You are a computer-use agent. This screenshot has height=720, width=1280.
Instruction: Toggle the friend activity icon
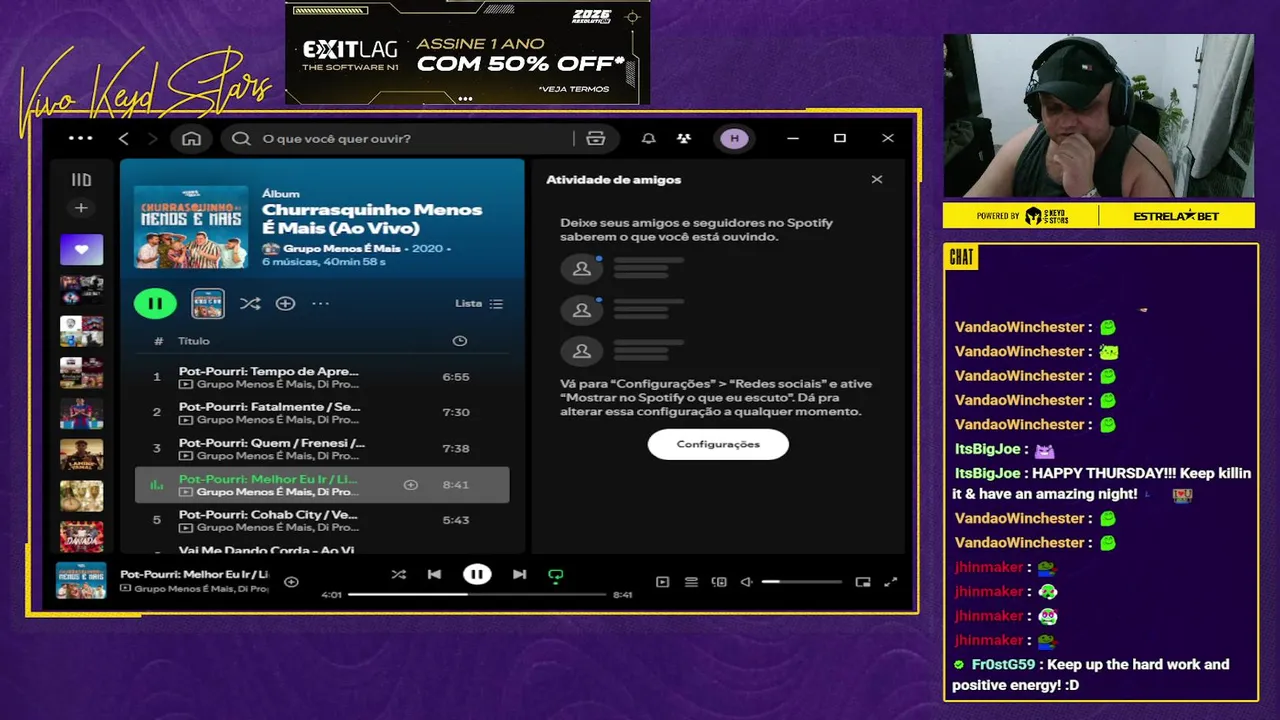click(x=684, y=139)
